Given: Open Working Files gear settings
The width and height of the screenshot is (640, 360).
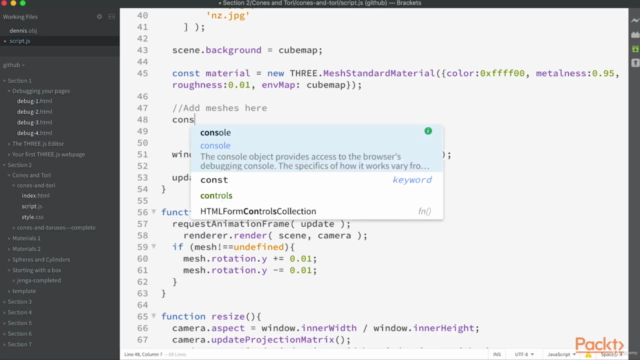Looking at the screenshot, I should 99,17.
